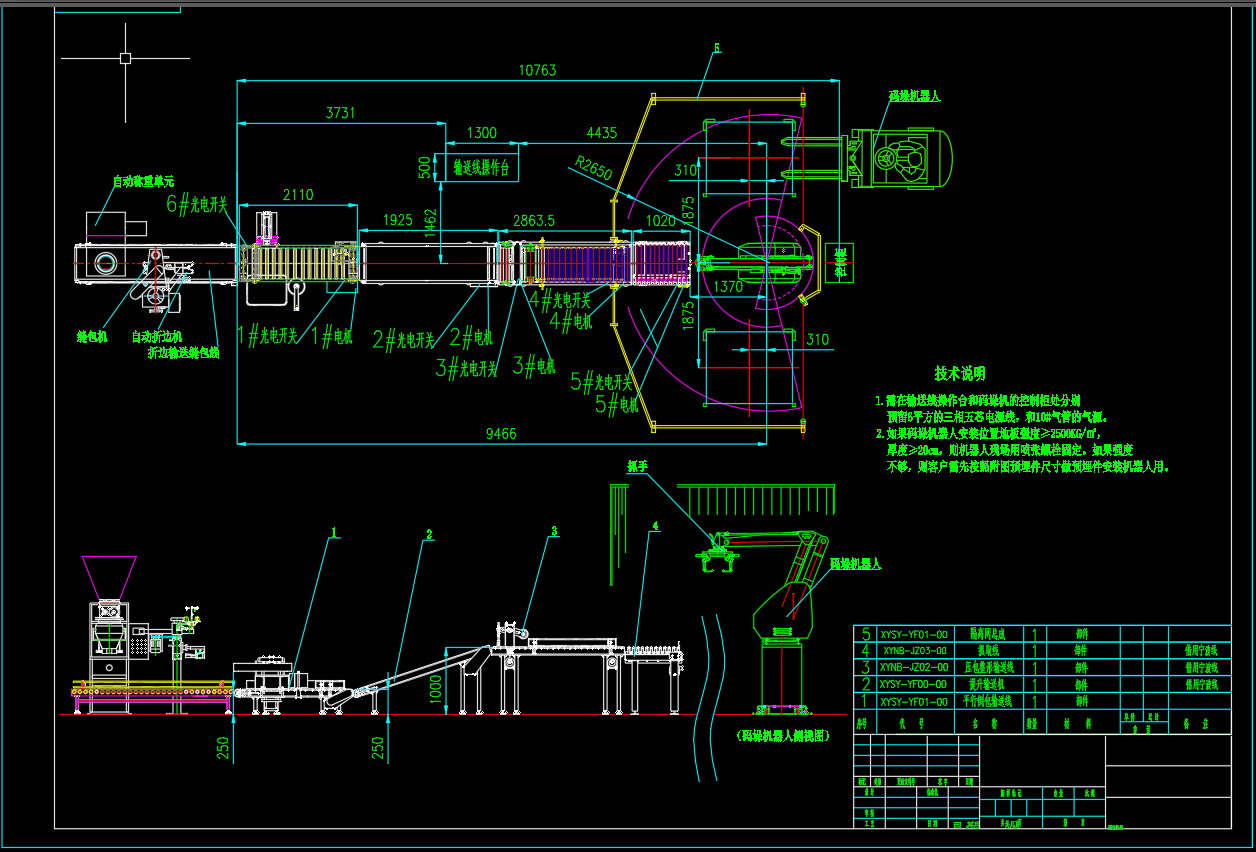Click the R2650 radius annotation

593,170
